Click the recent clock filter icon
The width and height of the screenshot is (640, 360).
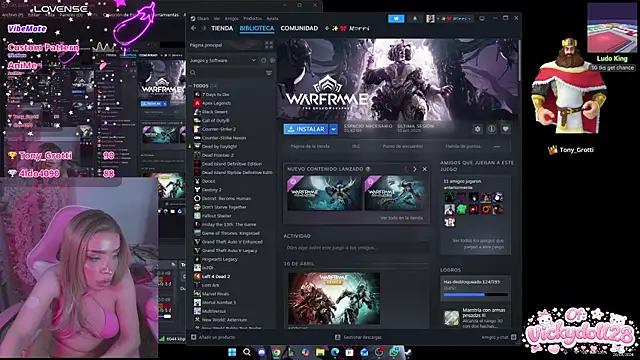point(263,60)
